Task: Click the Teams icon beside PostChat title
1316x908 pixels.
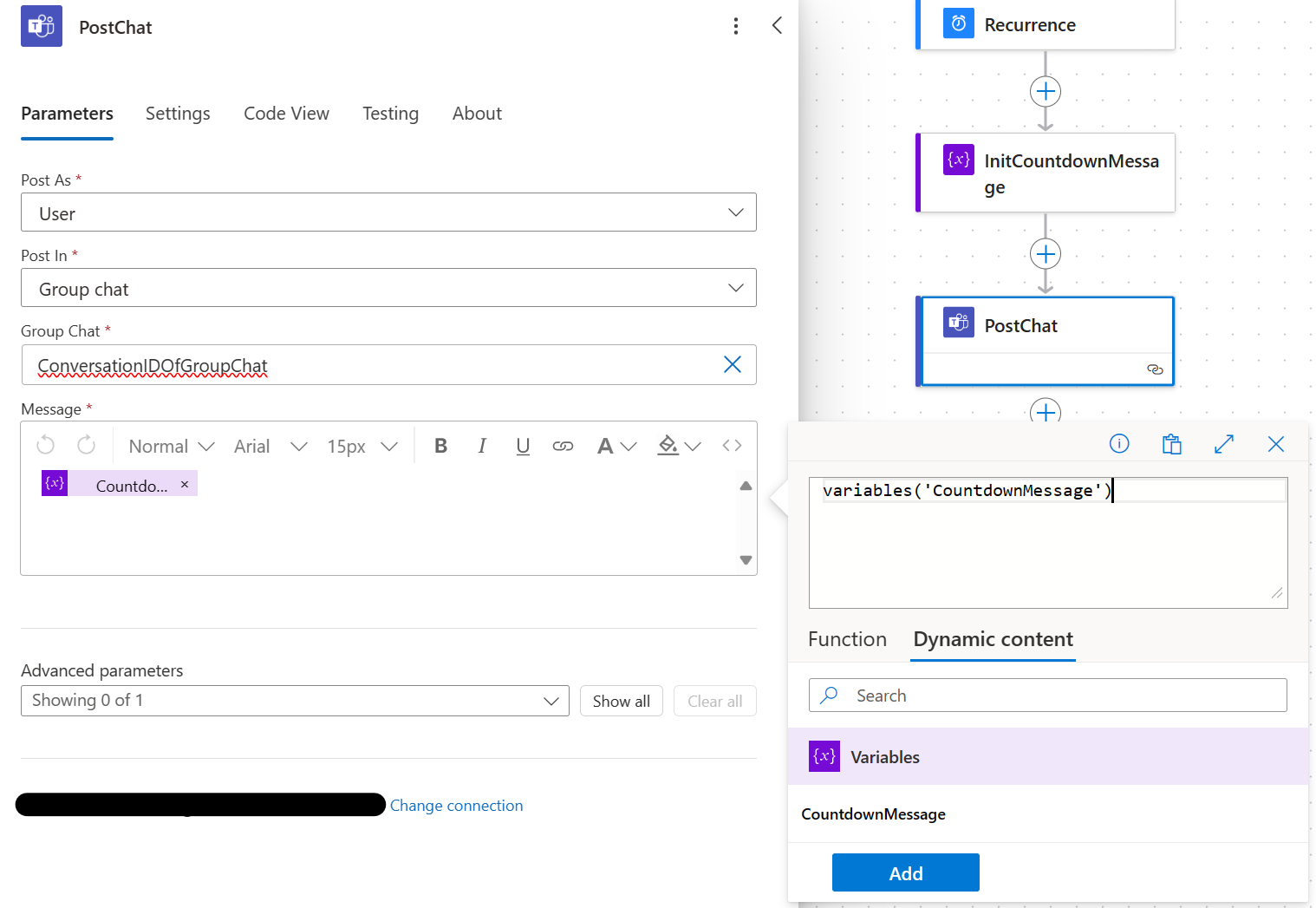Action: point(42,26)
